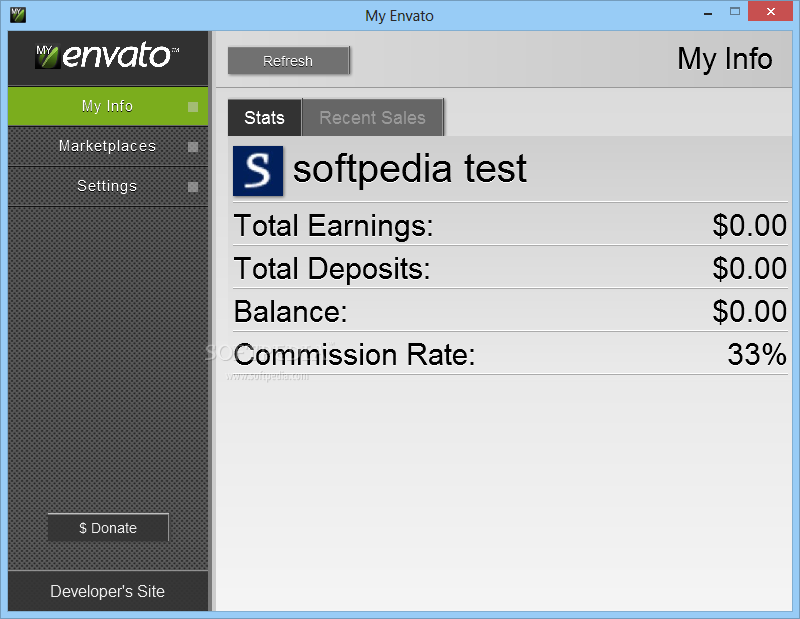Click the Total Earnings label
Viewport: 800px width, 619px height.
(333, 226)
